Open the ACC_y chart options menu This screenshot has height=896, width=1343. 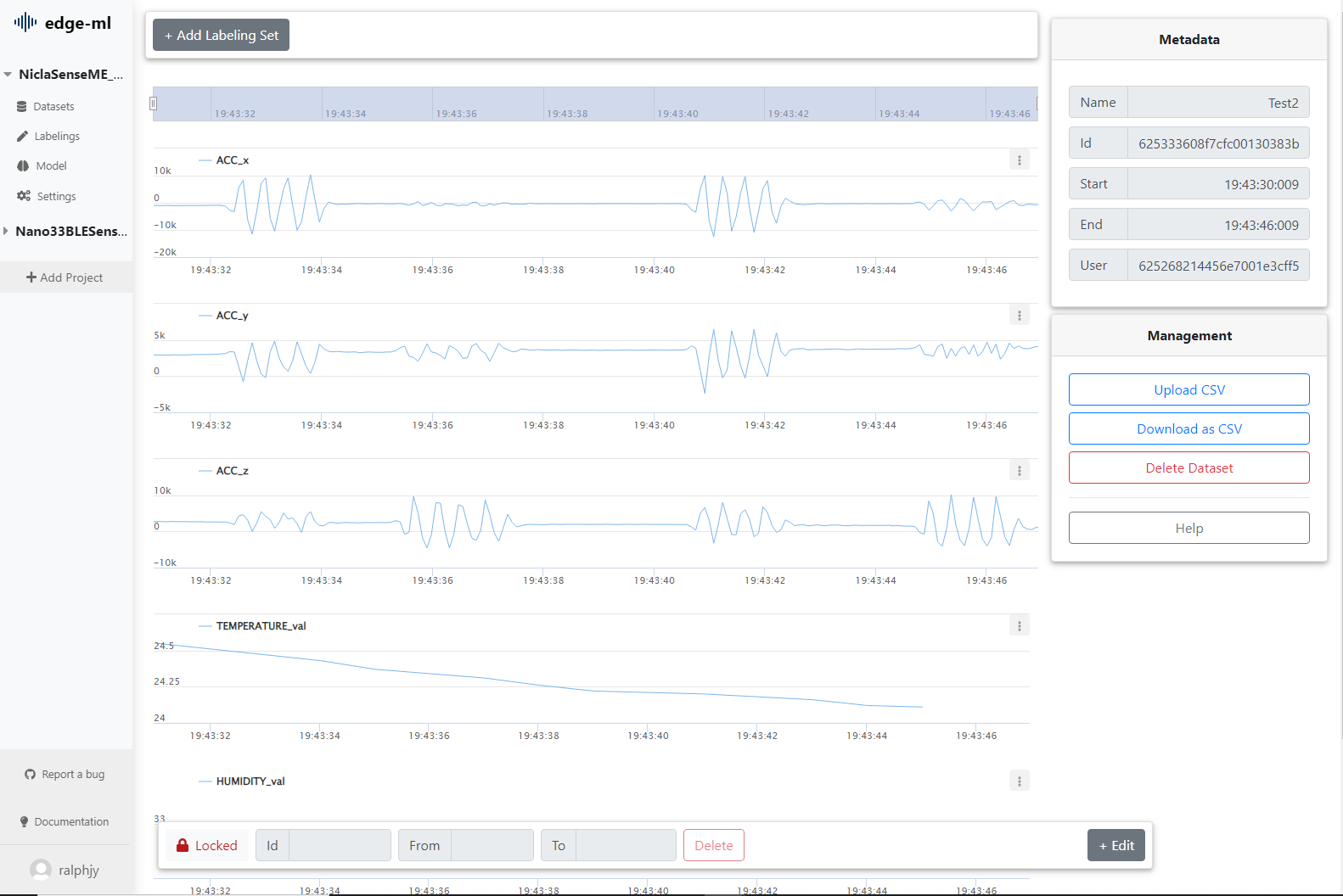click(x=1019, y=315)
